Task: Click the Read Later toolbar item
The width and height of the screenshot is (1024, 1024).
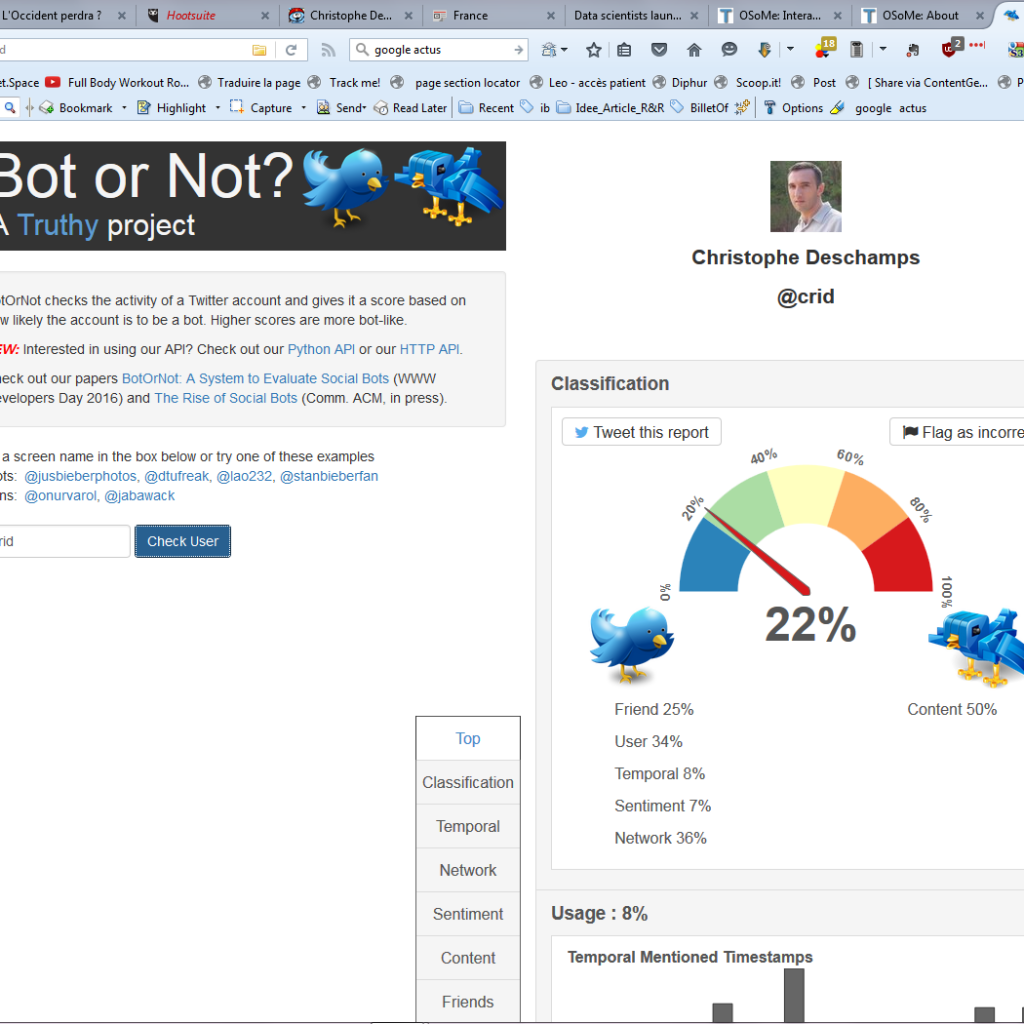Action: point(411,108)
